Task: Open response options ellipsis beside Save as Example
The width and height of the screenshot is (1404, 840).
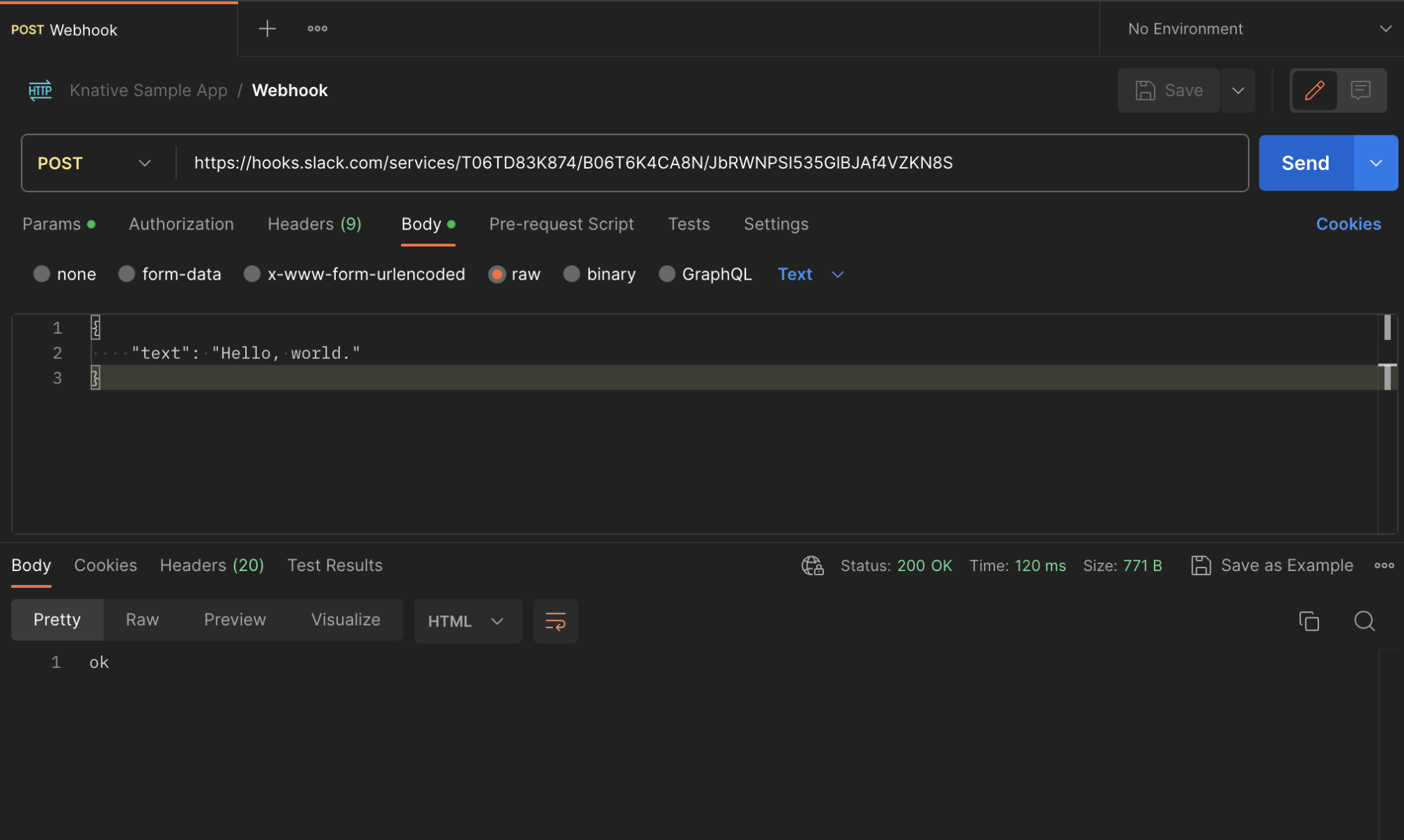Action: click(1384, 565)
